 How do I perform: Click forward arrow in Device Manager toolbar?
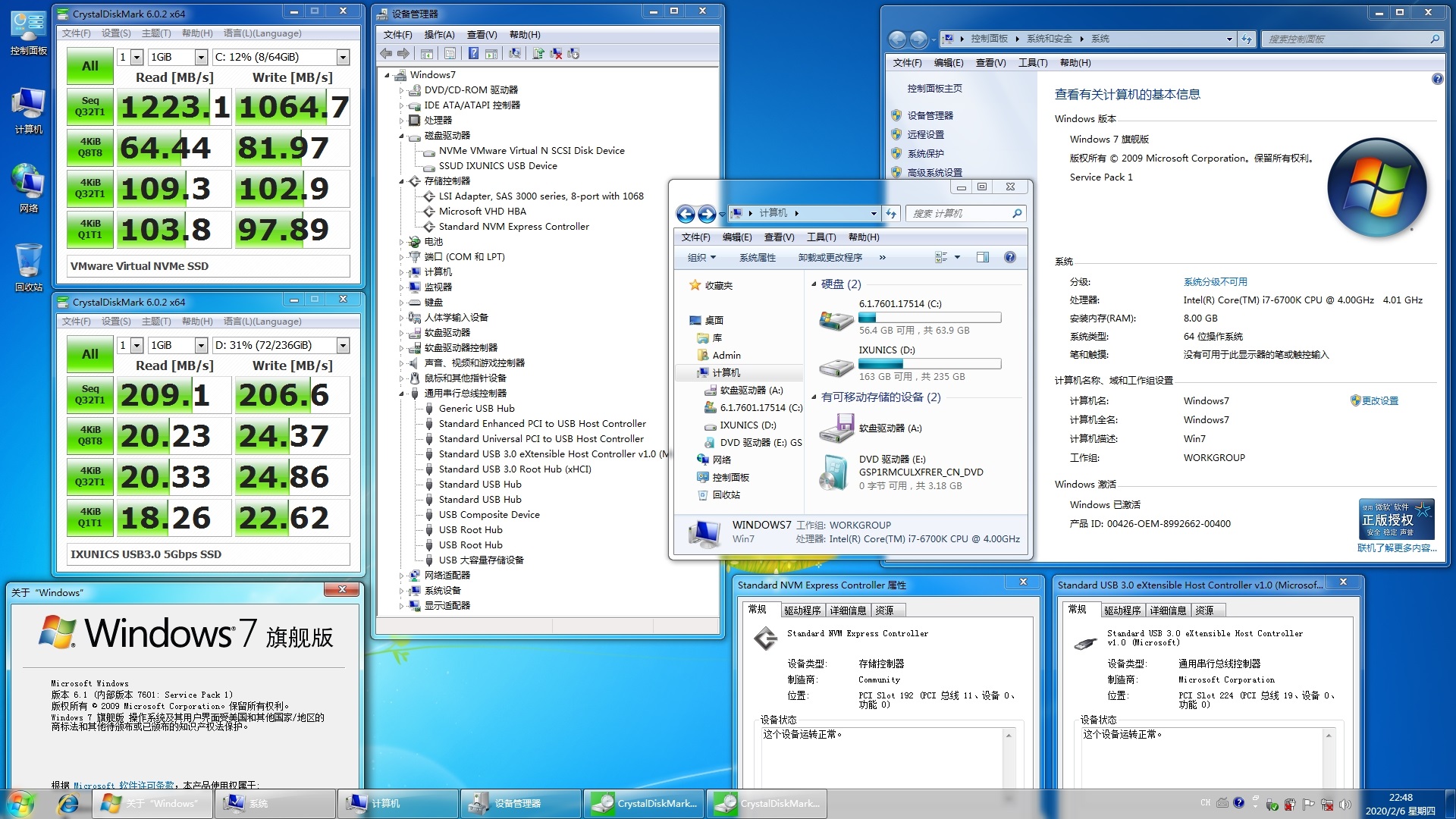click(x=403, y=53)
